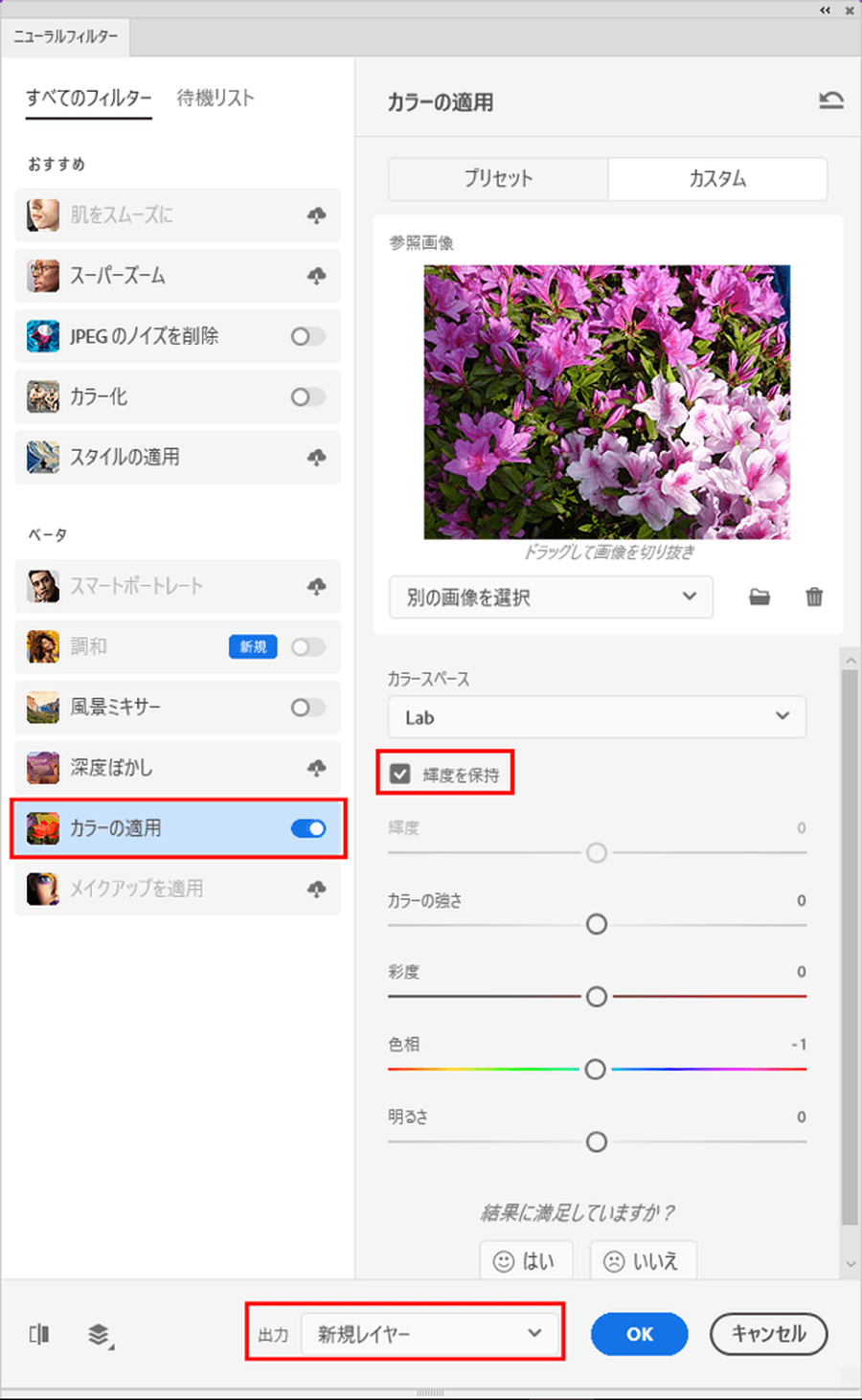The height and width of the screenshot is (1400, 862).
Task: Collapse panel with double-arrow icon
Action: click(x=825, y=10)
